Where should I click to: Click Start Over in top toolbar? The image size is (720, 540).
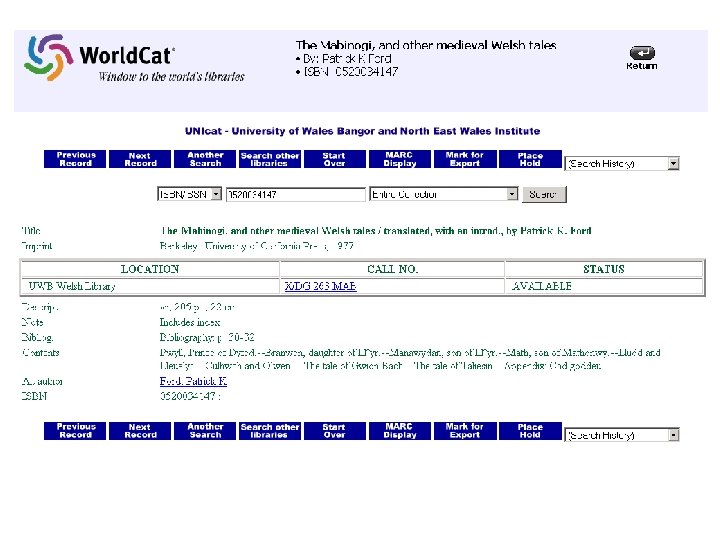tap(335, 159)
